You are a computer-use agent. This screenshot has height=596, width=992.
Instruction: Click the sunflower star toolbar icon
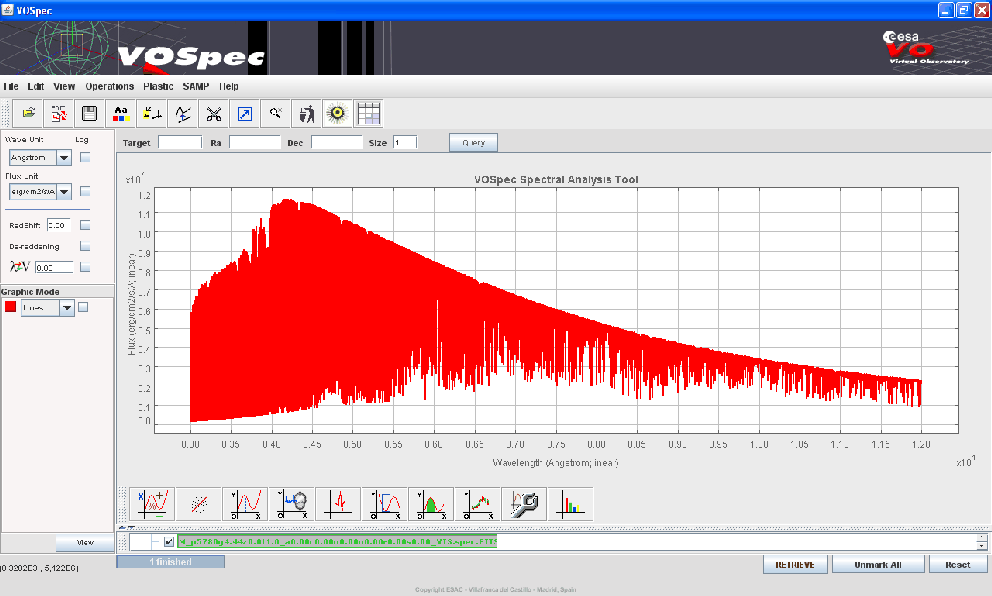pyautogui.click(x=338, y=113)
